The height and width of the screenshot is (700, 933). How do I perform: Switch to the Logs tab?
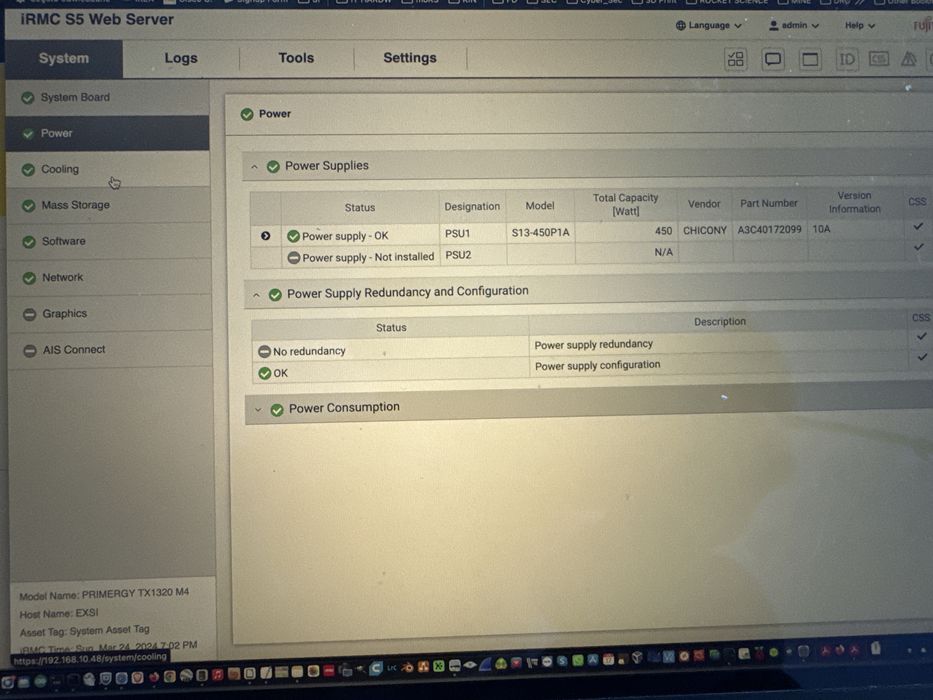(181, 58)
